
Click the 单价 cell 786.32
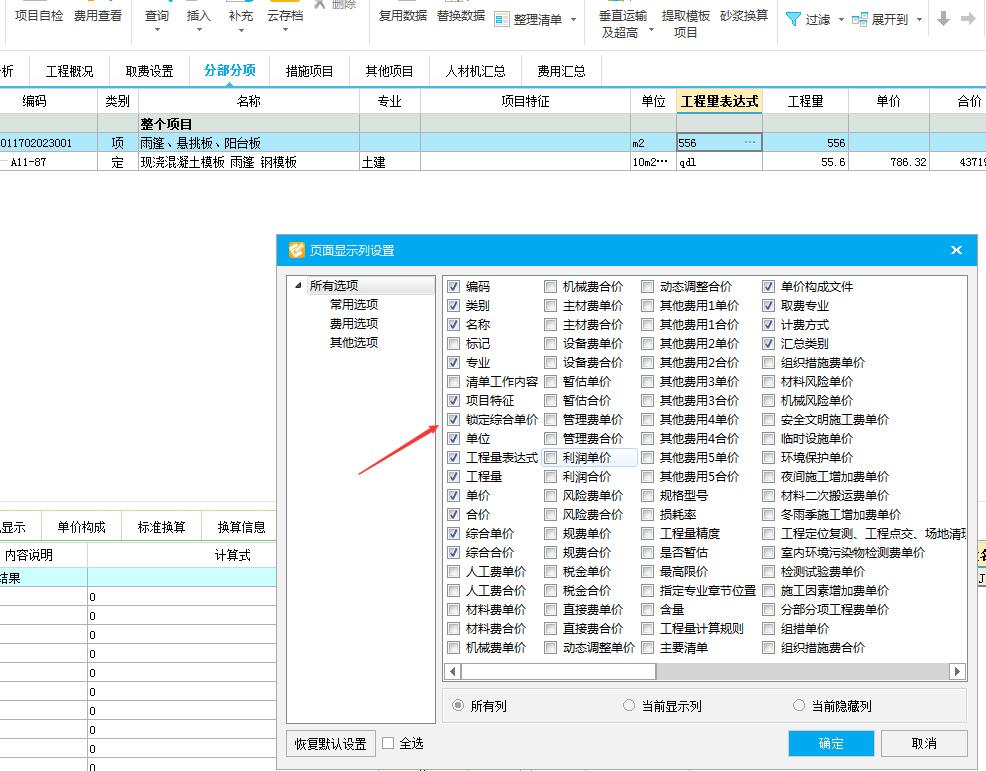click(x=889, y=162)
